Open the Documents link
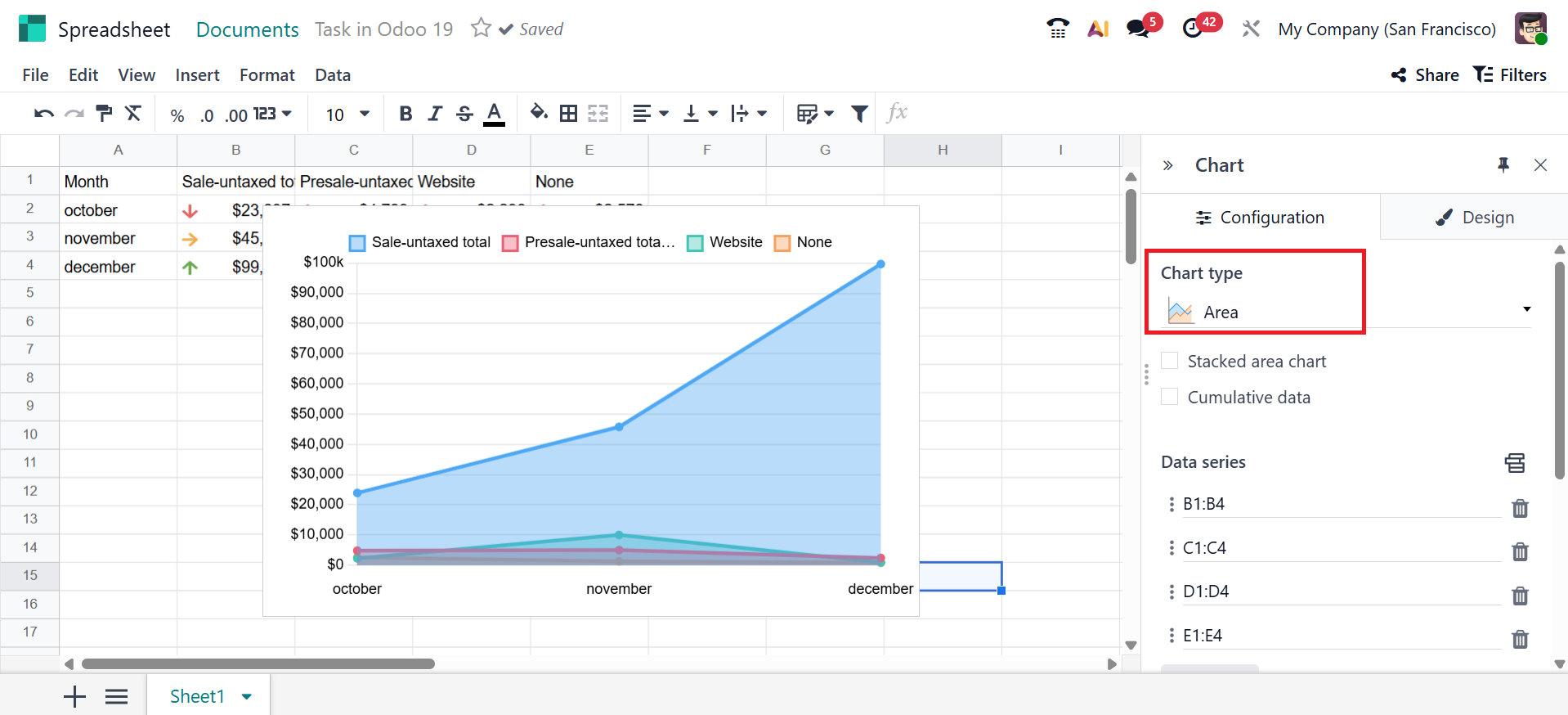Screen dimensions: 1568x715 [247, 29]
